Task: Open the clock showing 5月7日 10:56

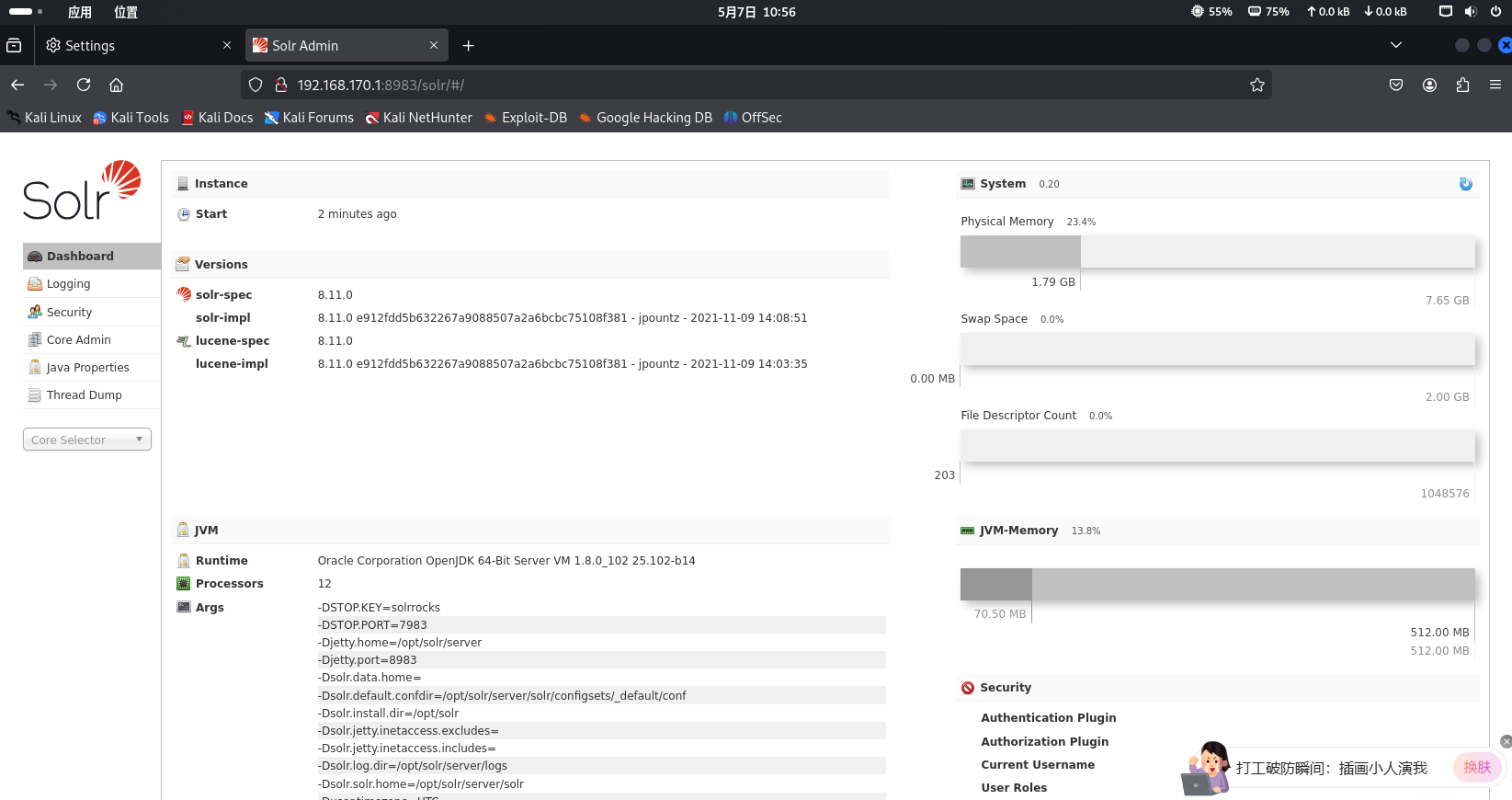Action: tap(756, 12)
